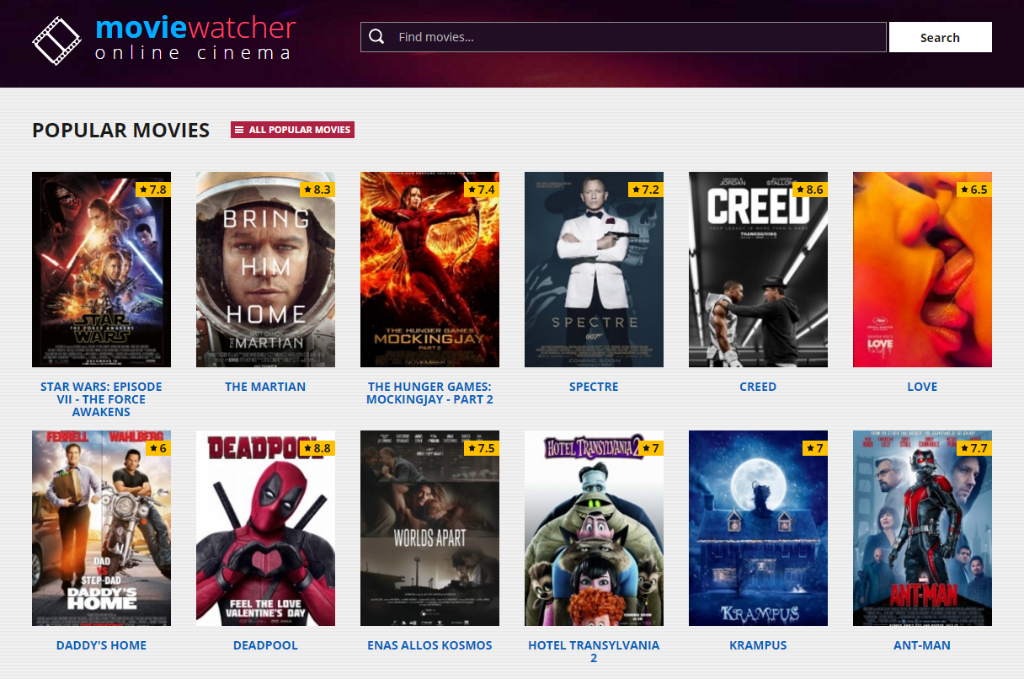Open the Hunger Games Mockingjay poster
The height and width of the screenshot is (679, 1024).
(430, 270)
